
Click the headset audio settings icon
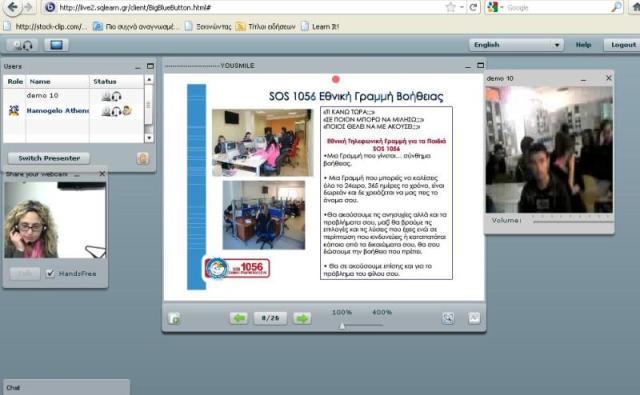[x=22, y=45]
